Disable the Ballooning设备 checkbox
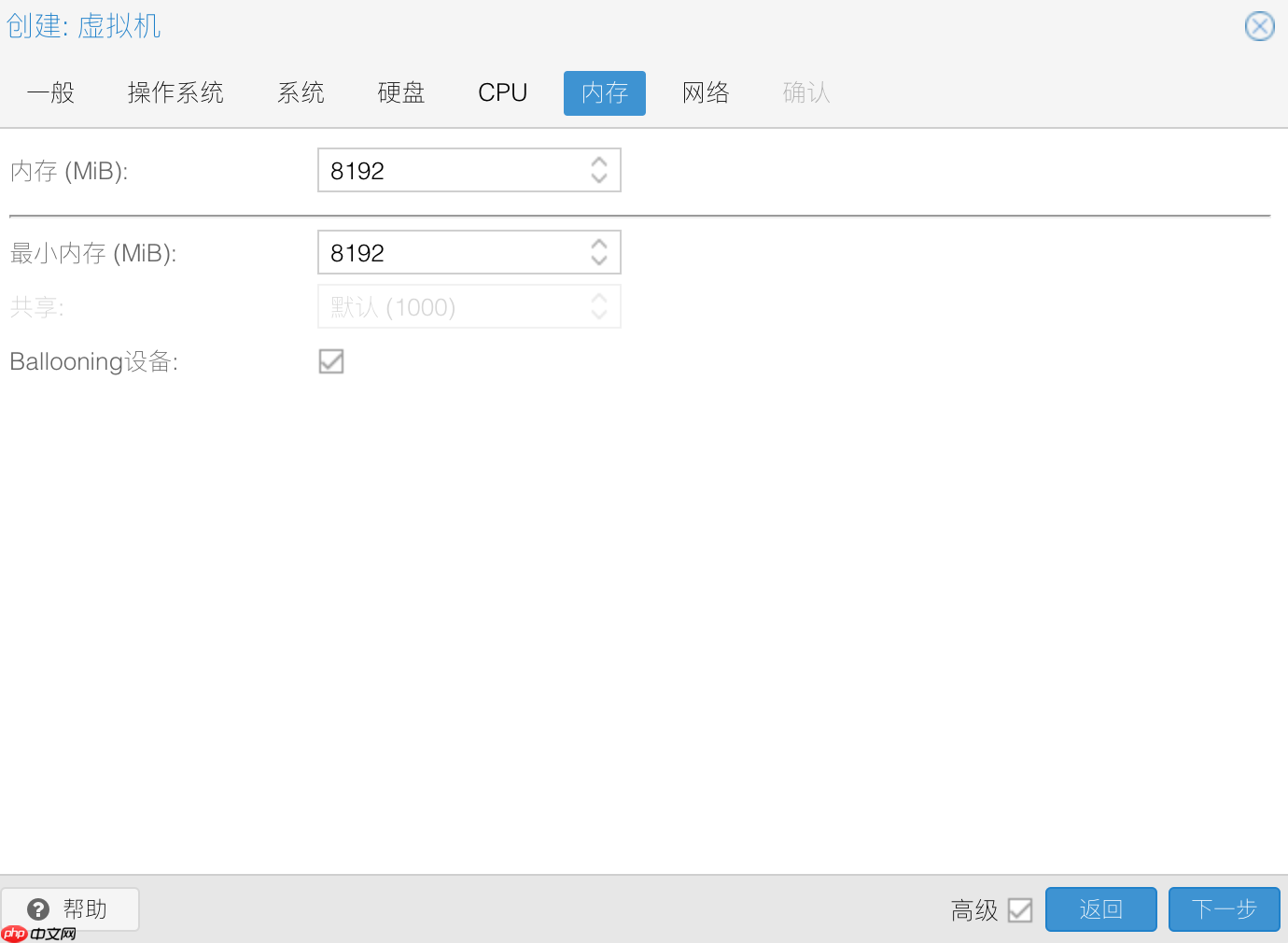The width and height of the screenshot is (1288, 943). click(x=331, y=361)
